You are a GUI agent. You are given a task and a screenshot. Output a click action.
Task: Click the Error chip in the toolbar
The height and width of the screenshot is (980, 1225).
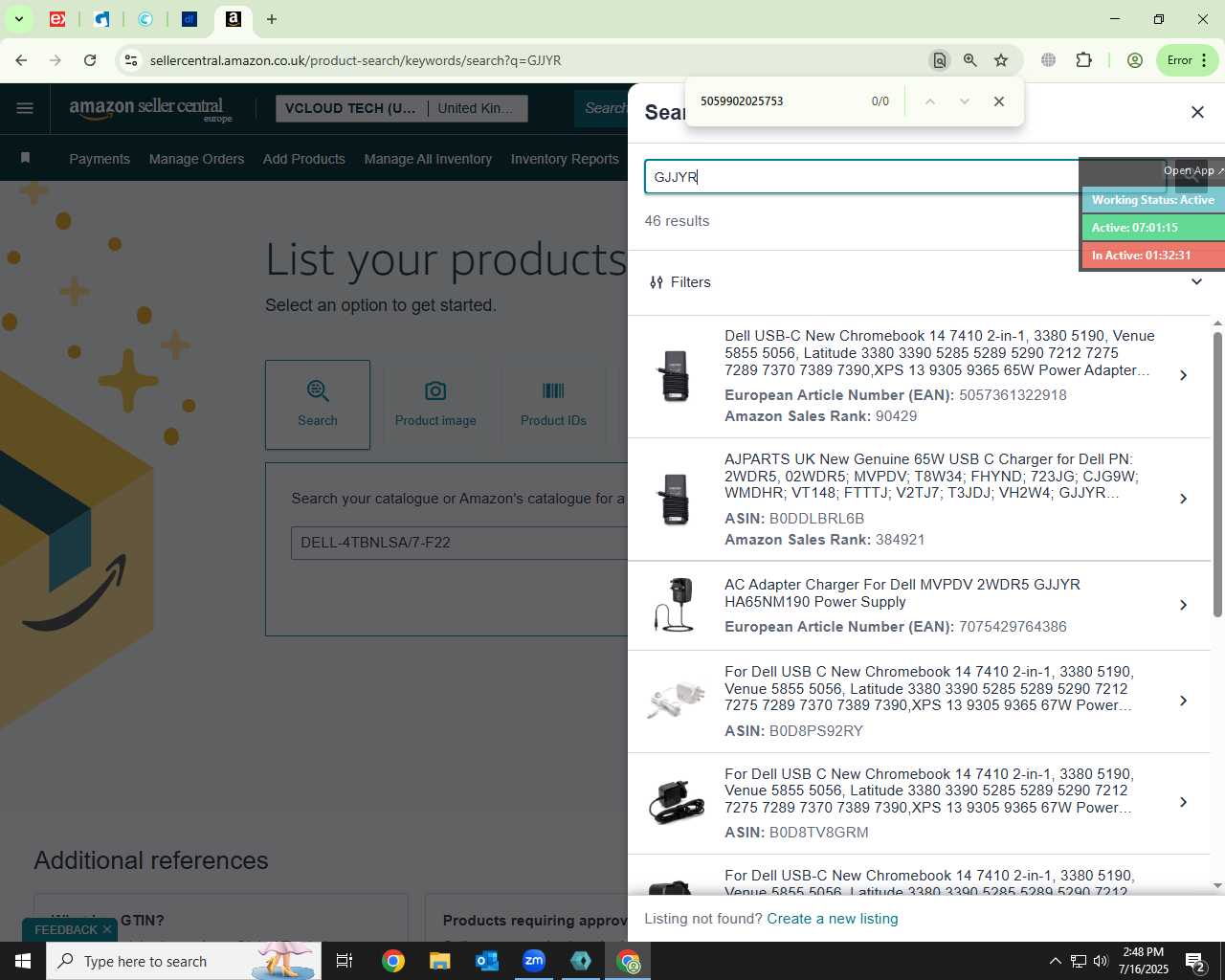pyautogui.click(x=1187, y=60)
